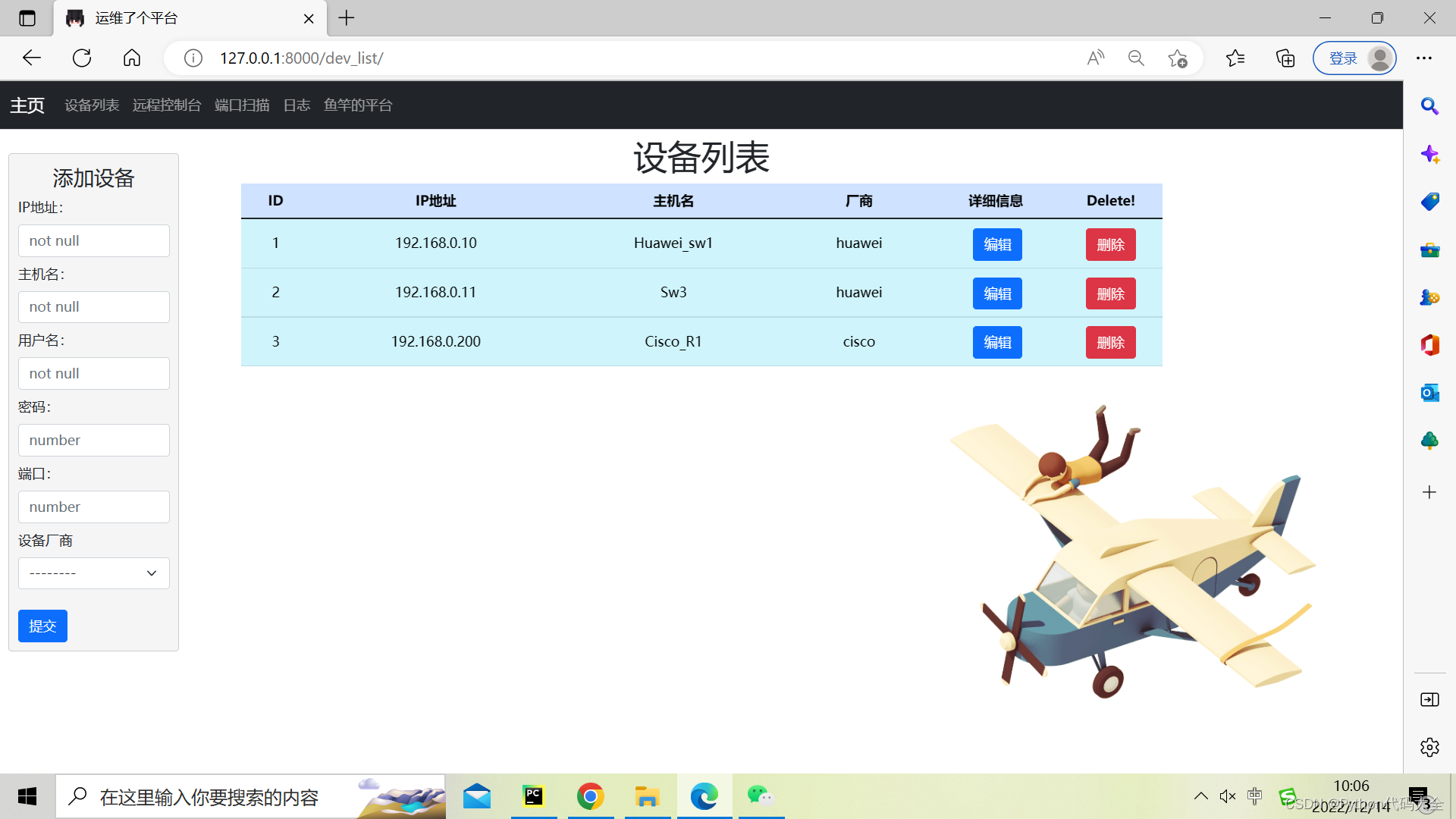The width and height of the screenshot is (1456, 819).
Task: Focus the 密码 input field
Action: (x=94, y=440)
